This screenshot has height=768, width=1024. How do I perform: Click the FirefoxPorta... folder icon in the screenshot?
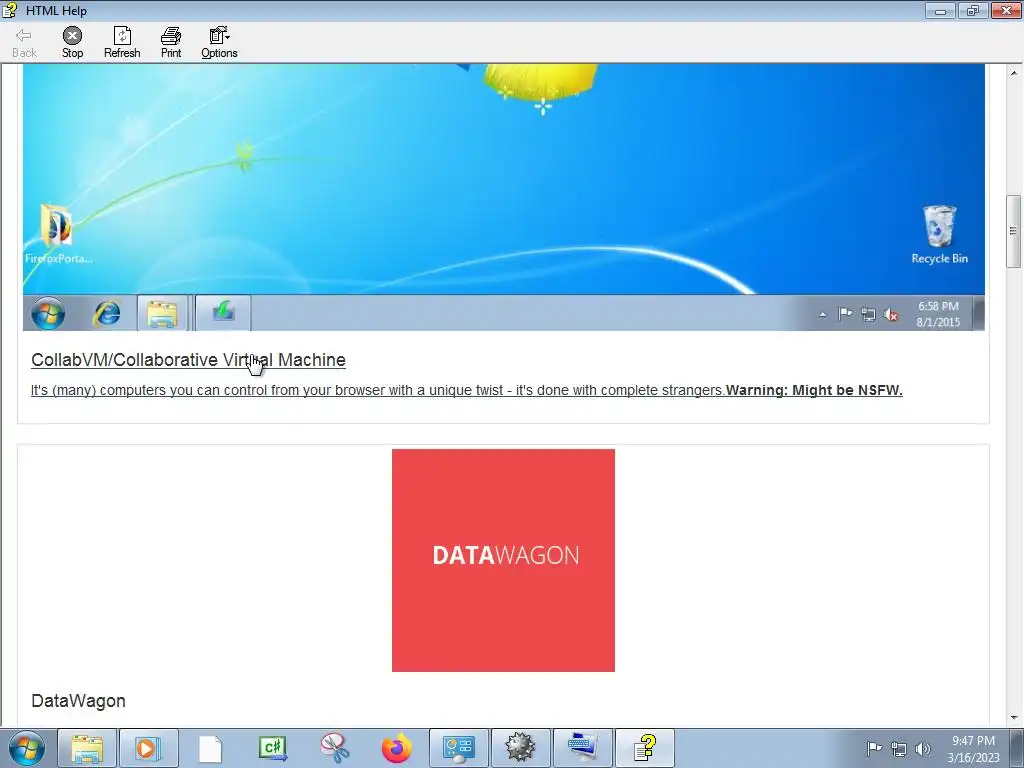coord(57,234)
